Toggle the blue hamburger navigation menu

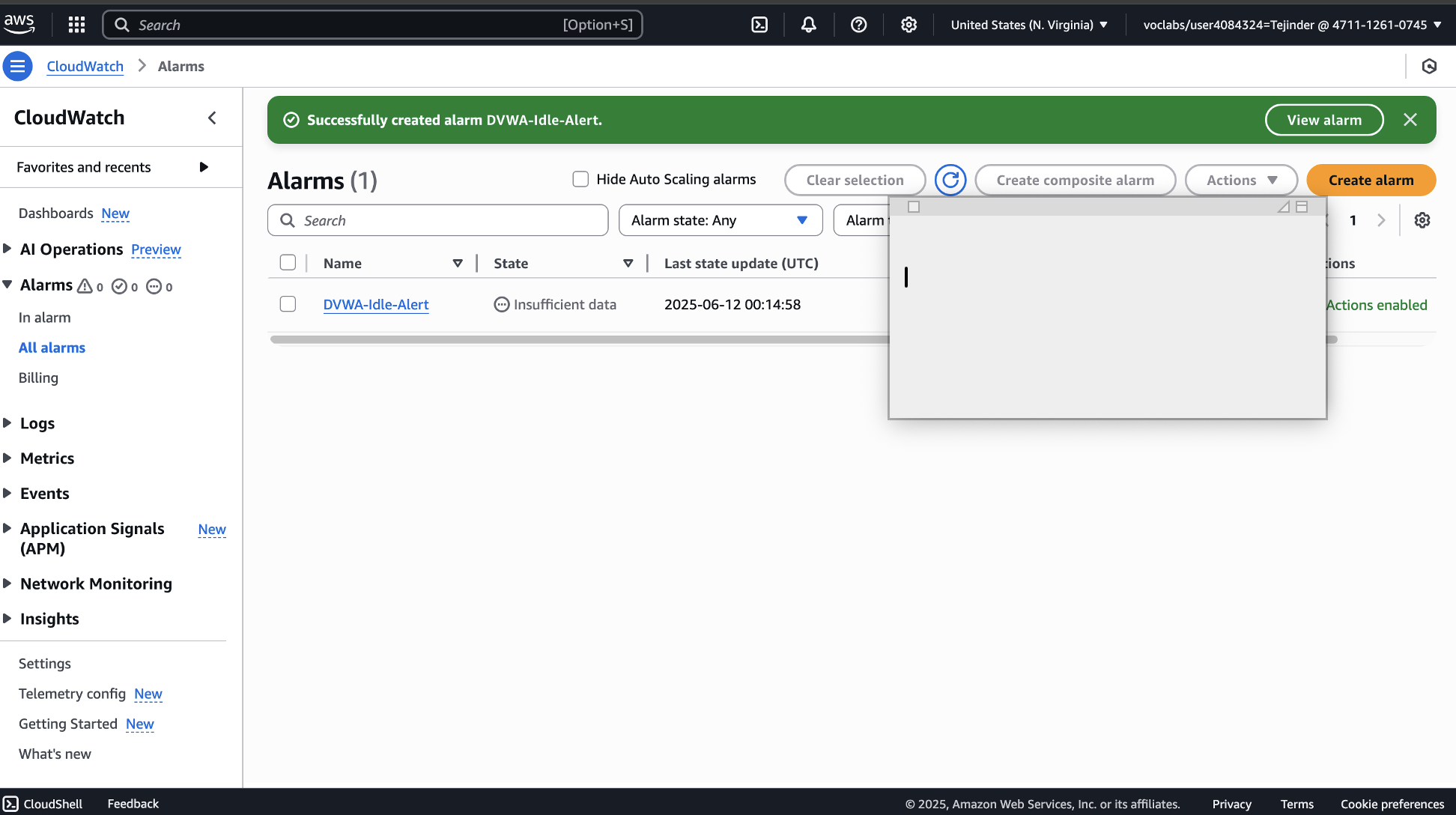(x=17, y=66)
